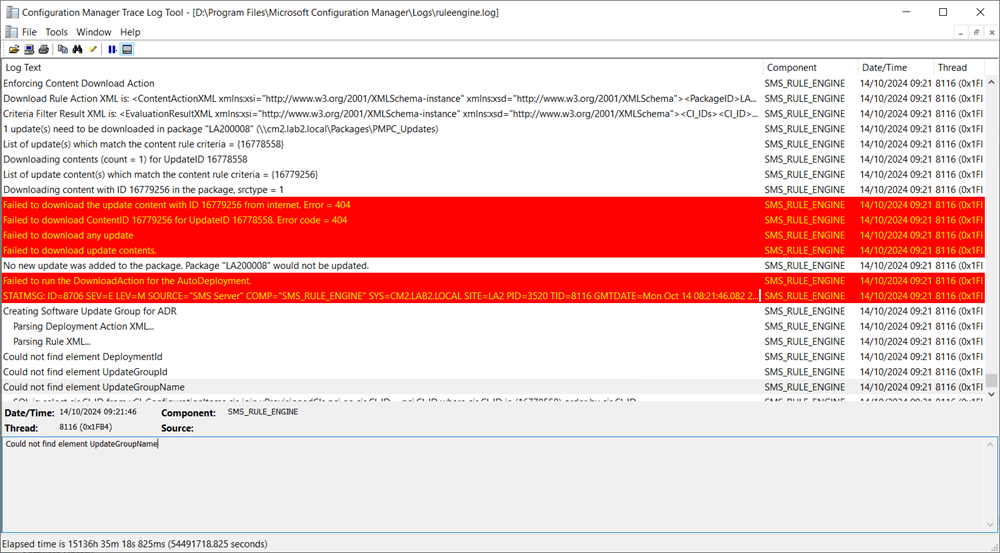Open the Tools menu

(x=56, y=32)
